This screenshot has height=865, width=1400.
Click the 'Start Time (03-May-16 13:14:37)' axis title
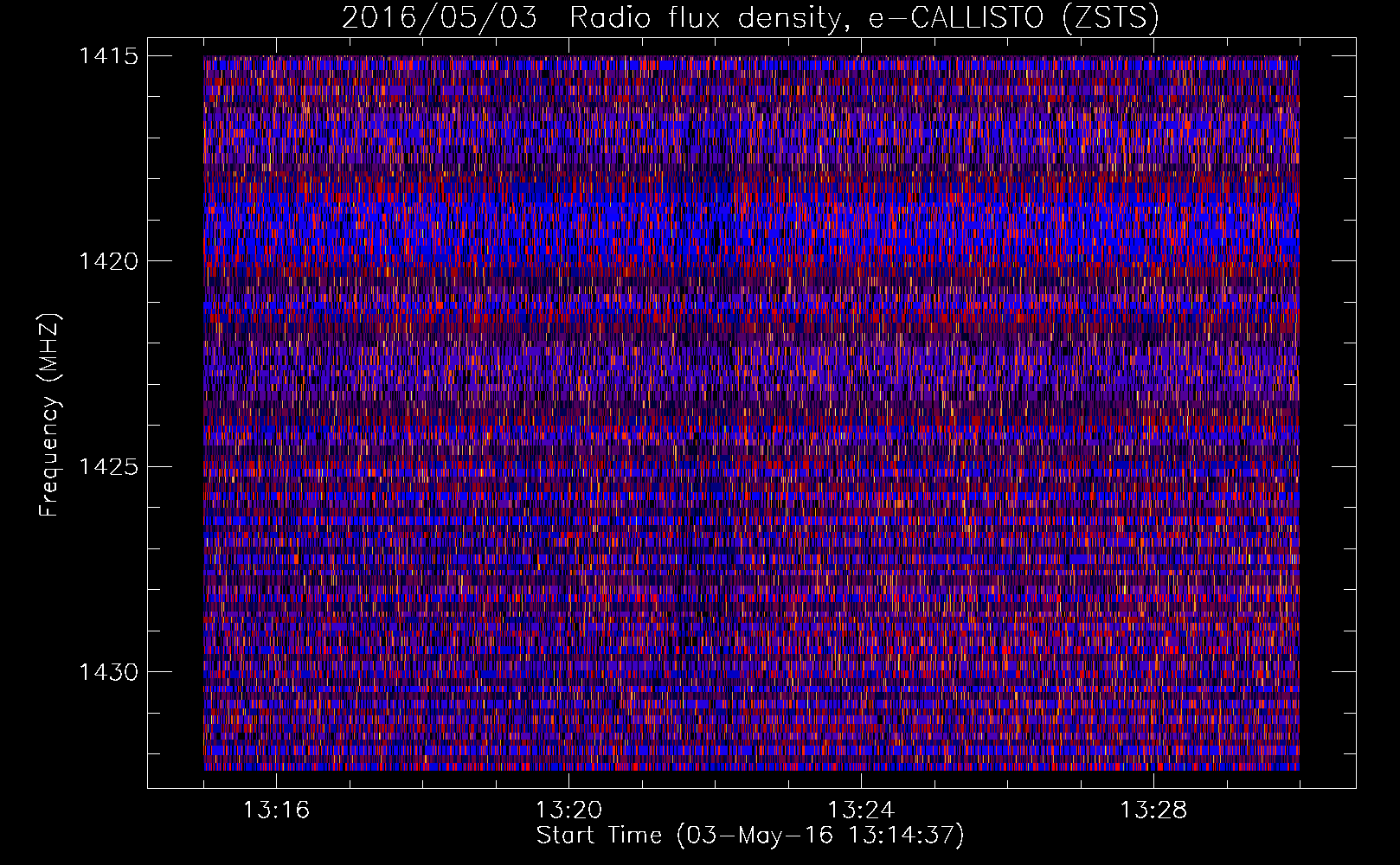[750, 836]
